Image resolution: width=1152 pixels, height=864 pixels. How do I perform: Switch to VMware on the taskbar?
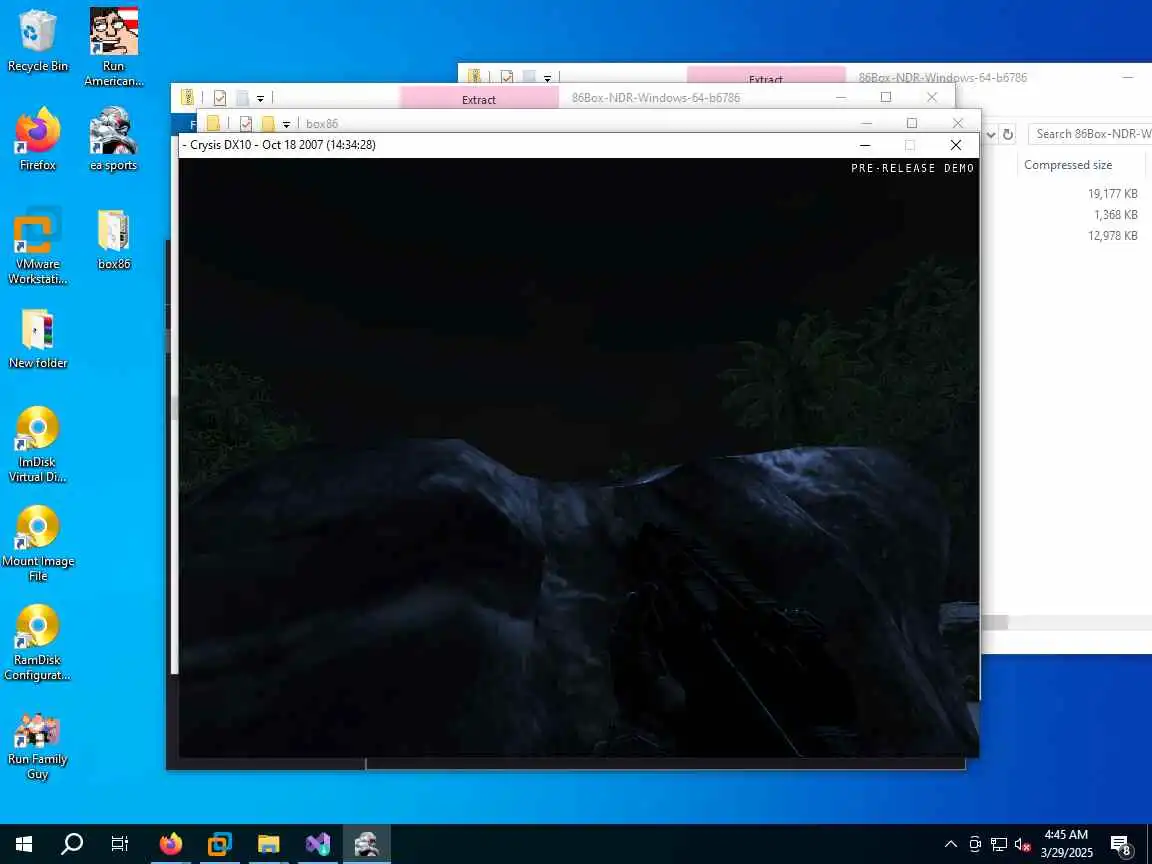219,843
